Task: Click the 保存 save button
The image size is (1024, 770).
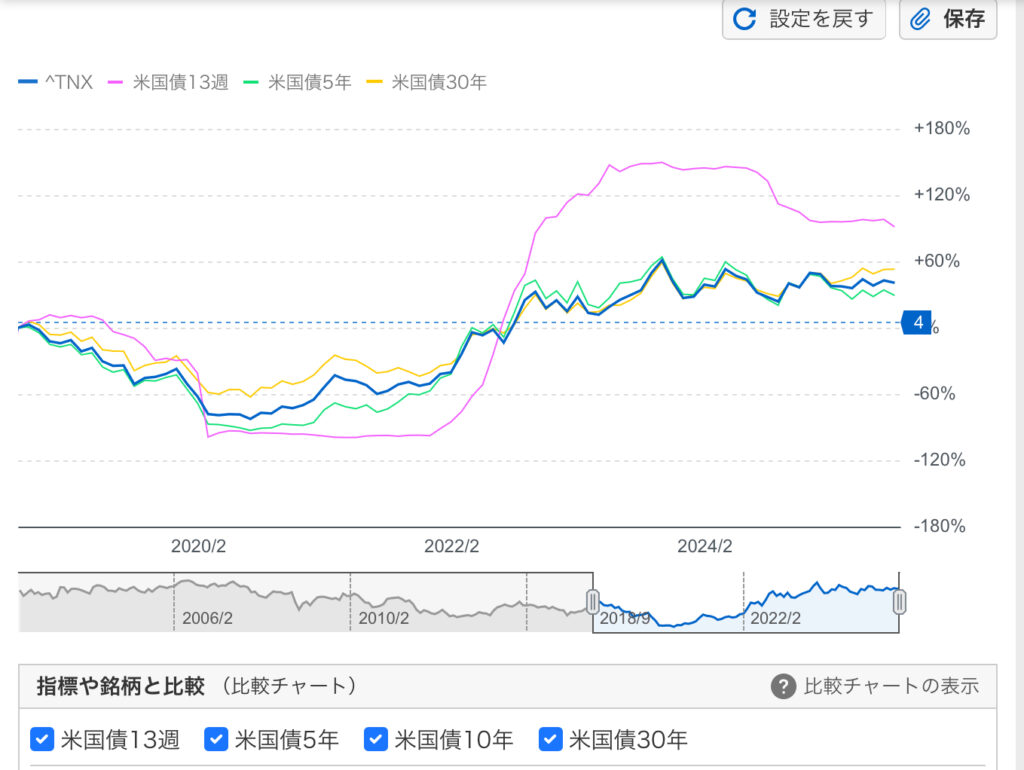Action: (x=948, y=19)
